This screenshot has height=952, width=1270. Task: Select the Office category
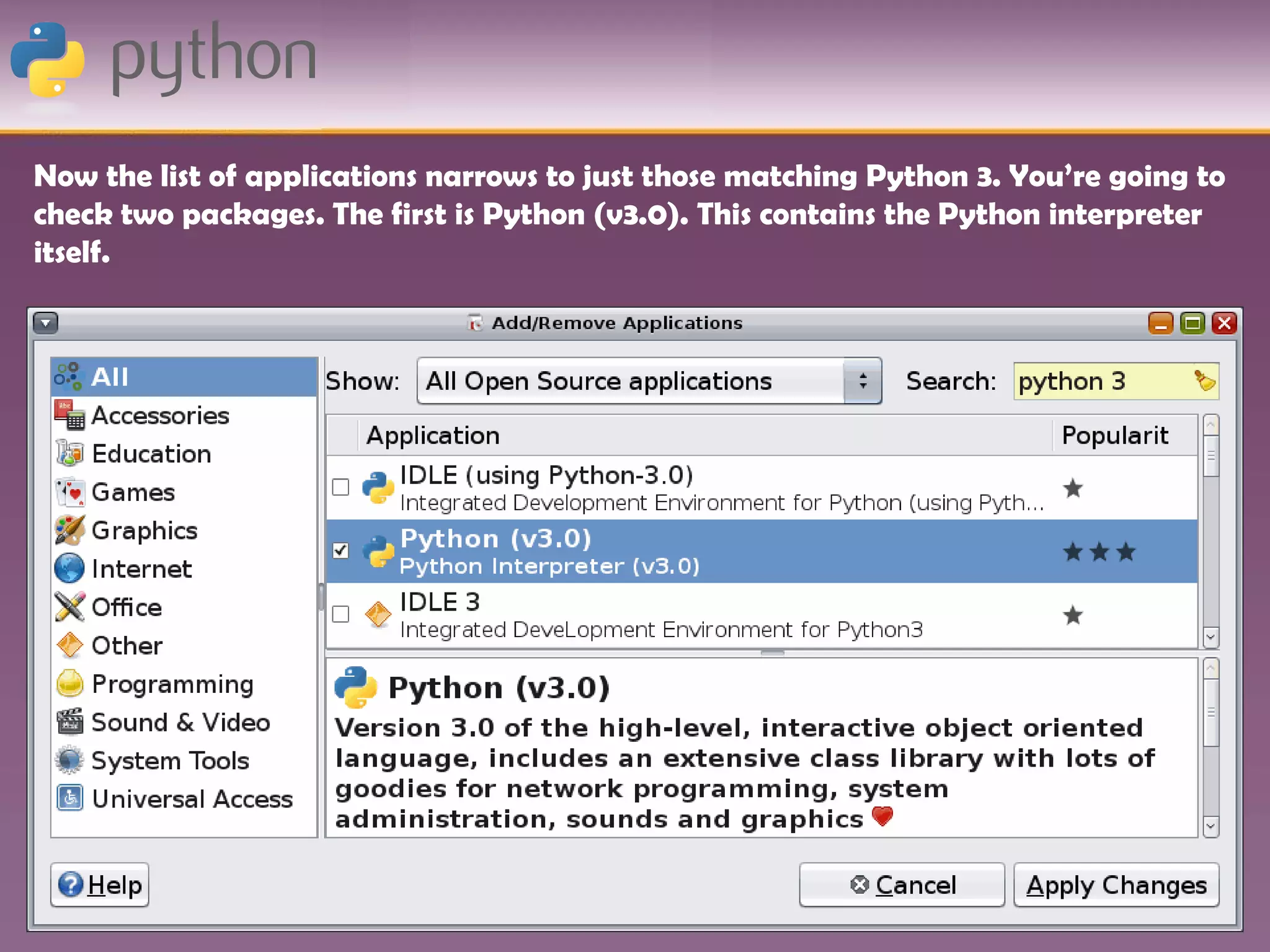pos(184,607)
